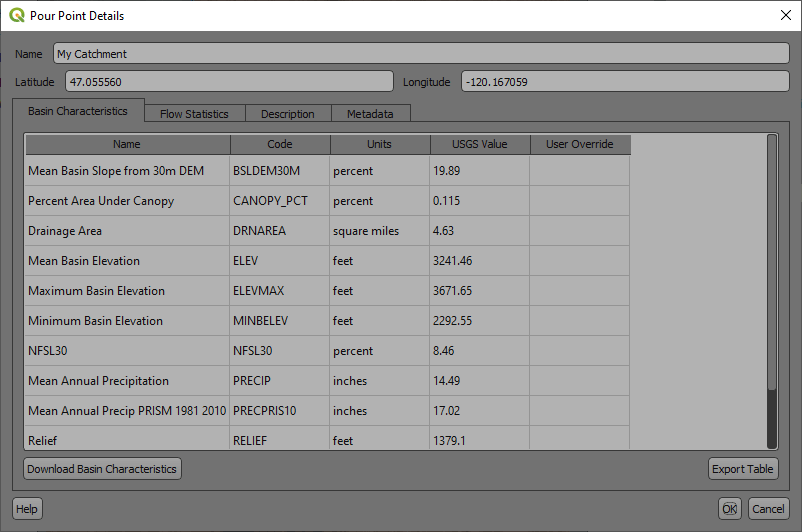Click User Override cell for Mean Annual Precipitation
Screen dimensions: 802x532
tap(580, 381)
